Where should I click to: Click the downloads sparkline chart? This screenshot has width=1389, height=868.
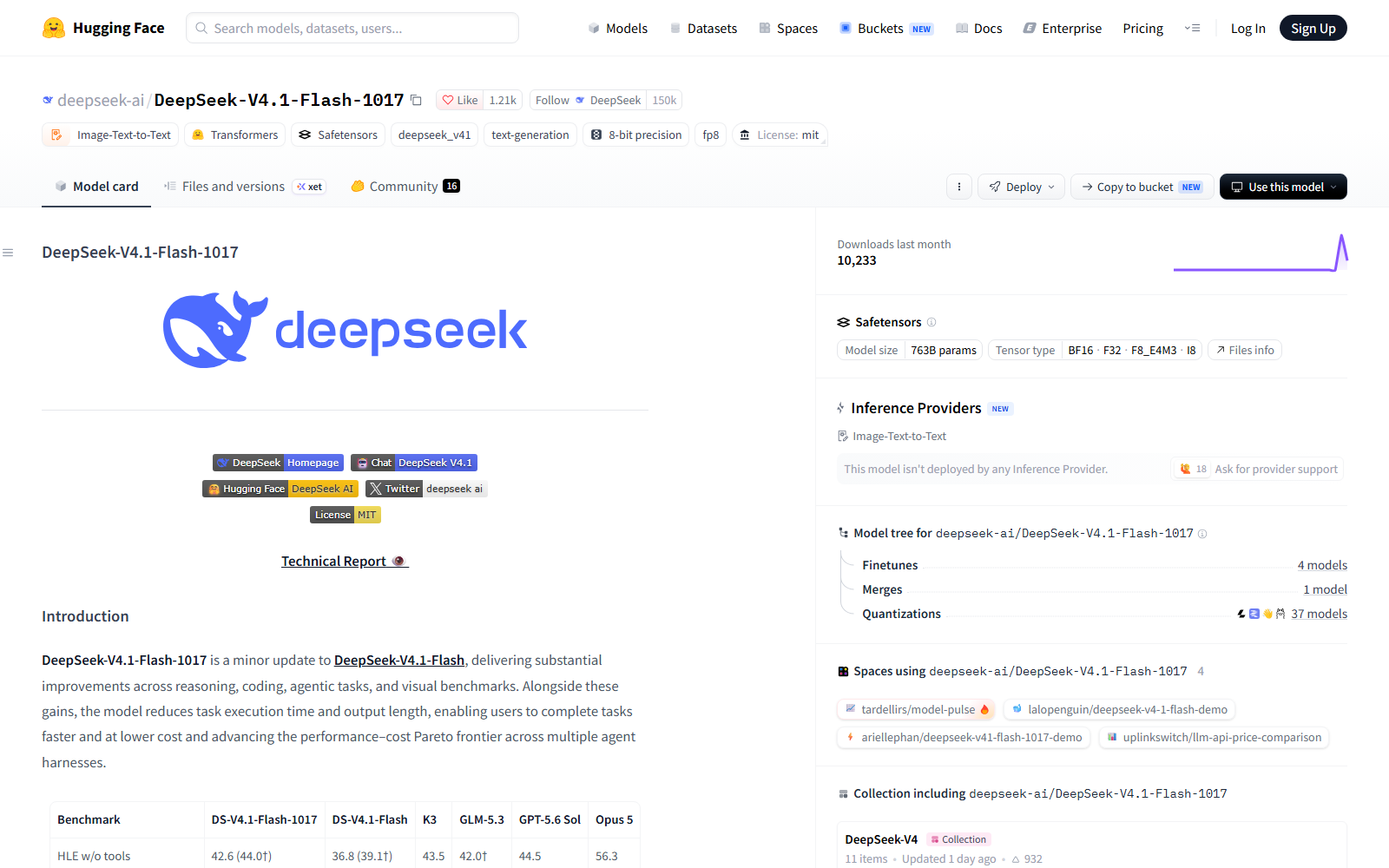tap(1261, 253)
